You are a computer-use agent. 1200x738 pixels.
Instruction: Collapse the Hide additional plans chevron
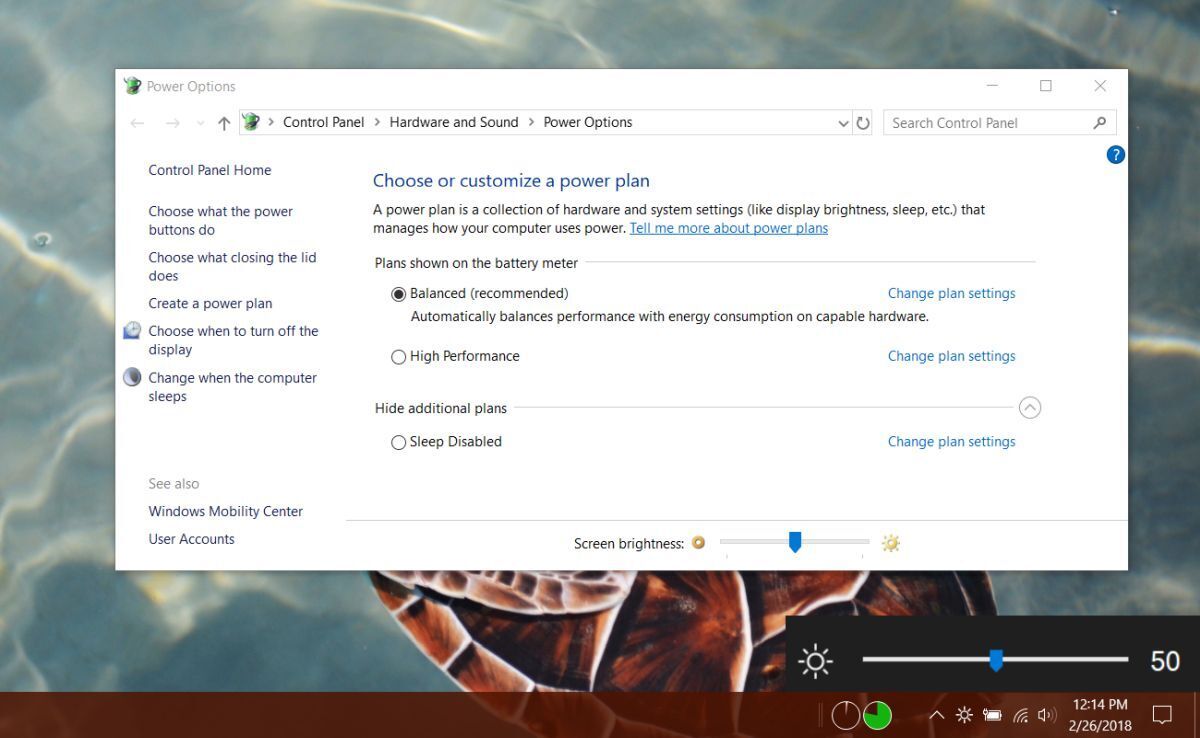tap(1030, 408)
